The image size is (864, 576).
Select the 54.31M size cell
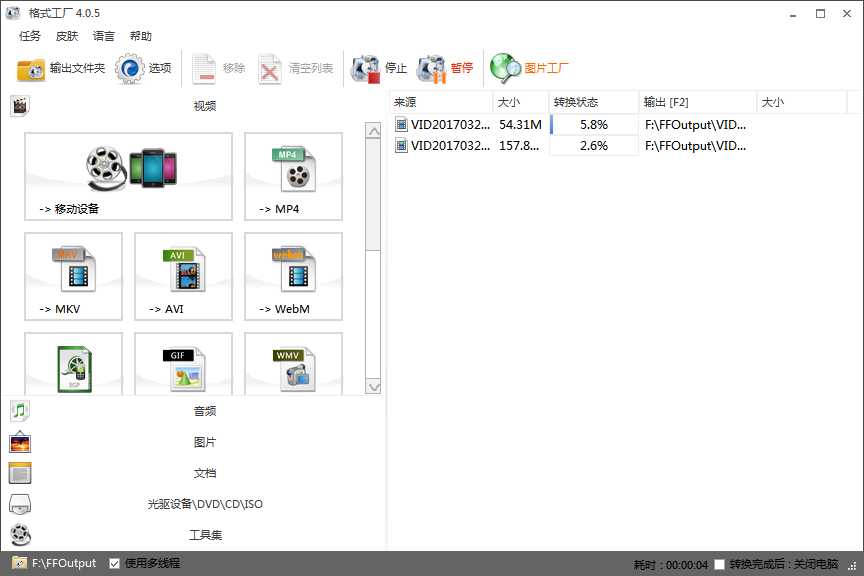(520, 125)
